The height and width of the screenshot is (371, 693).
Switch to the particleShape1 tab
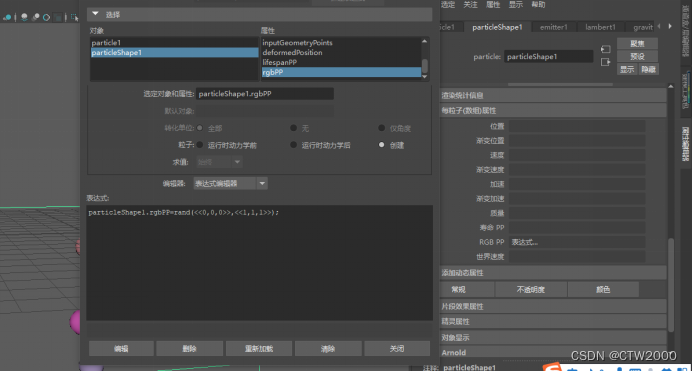coord(497,27)
